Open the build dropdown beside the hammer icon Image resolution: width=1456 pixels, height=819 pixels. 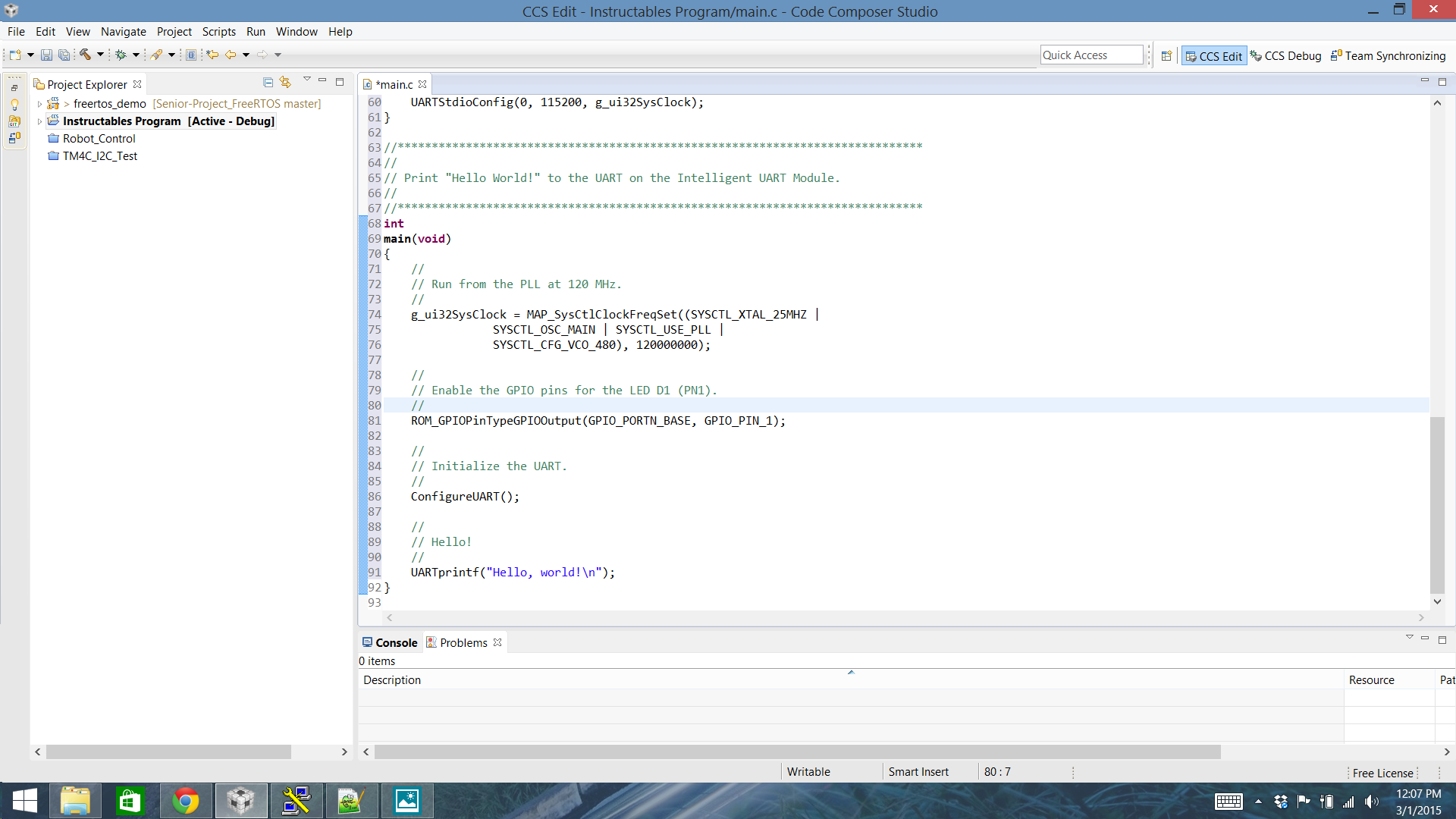100,55
